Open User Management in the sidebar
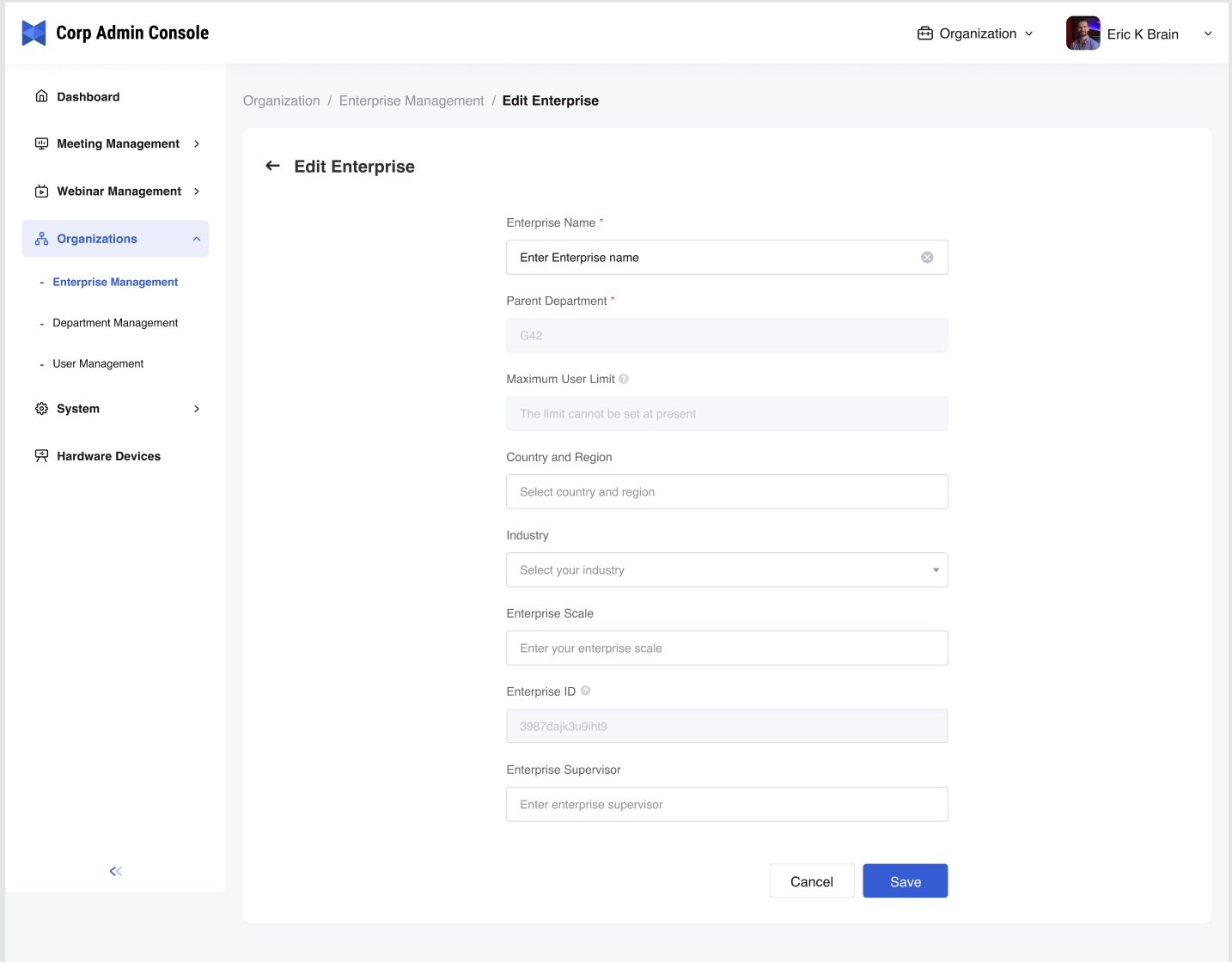1232x962 pixels. tap(98, 364)
